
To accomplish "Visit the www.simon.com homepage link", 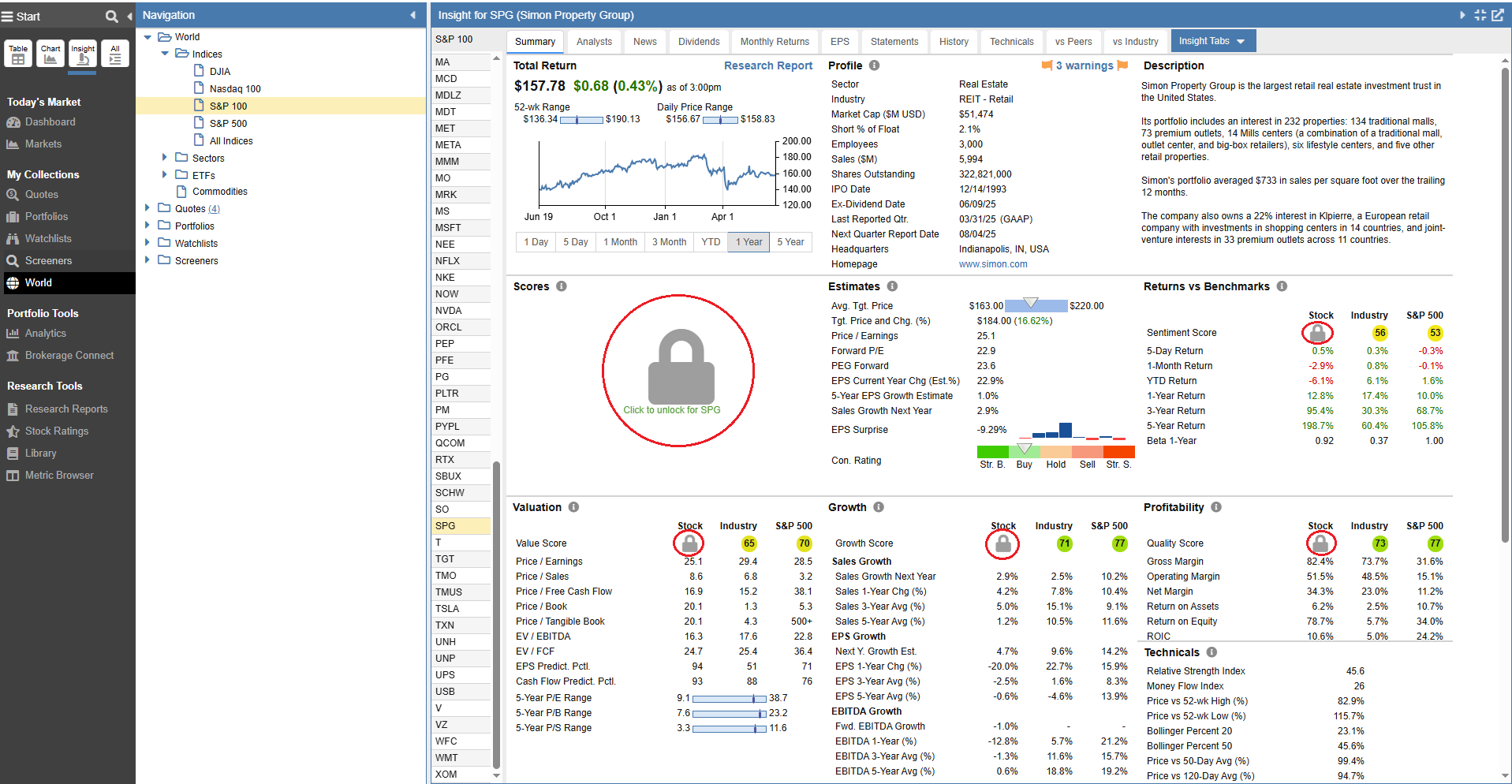I will [993, 264].
